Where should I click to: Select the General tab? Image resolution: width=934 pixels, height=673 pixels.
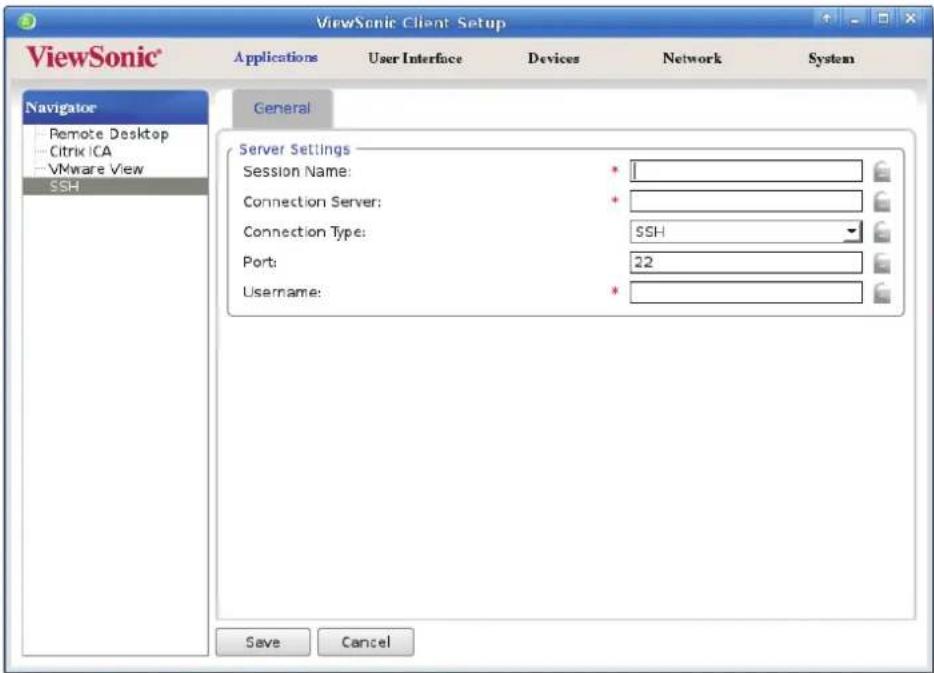[282, 108]
